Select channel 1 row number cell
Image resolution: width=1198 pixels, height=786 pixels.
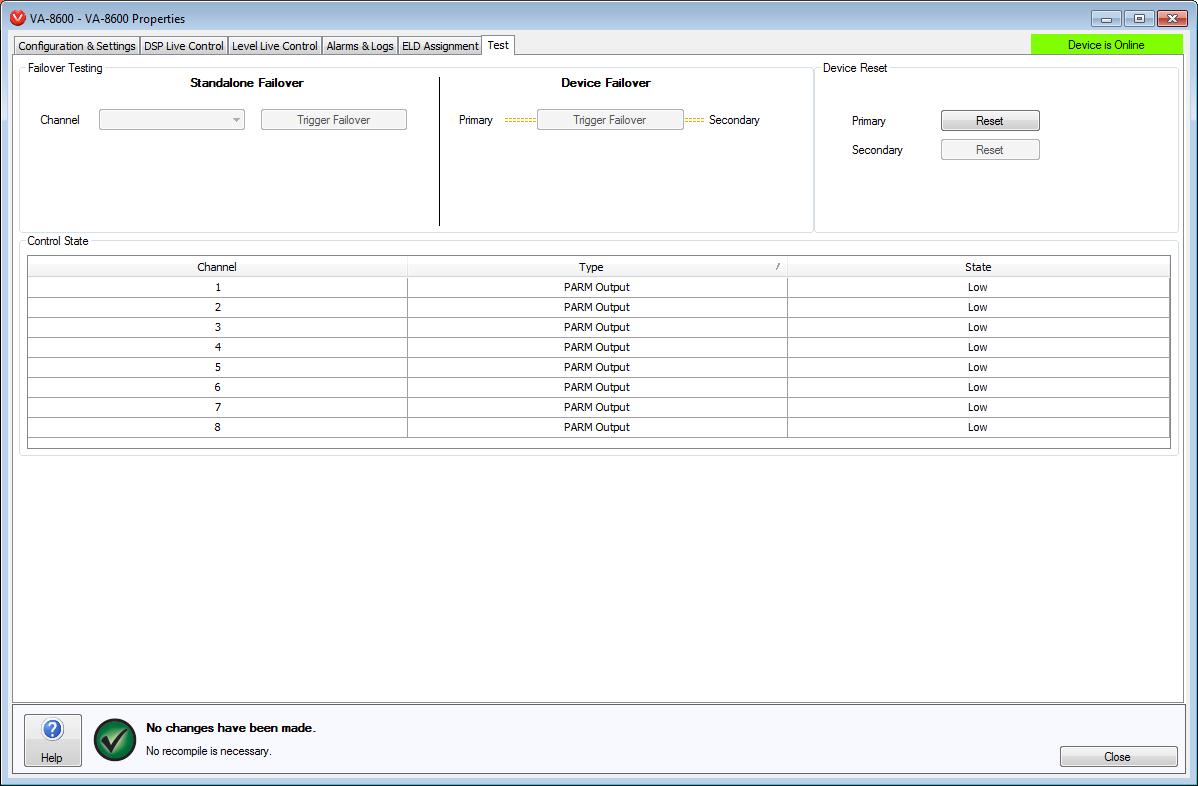tap(218, 287)
